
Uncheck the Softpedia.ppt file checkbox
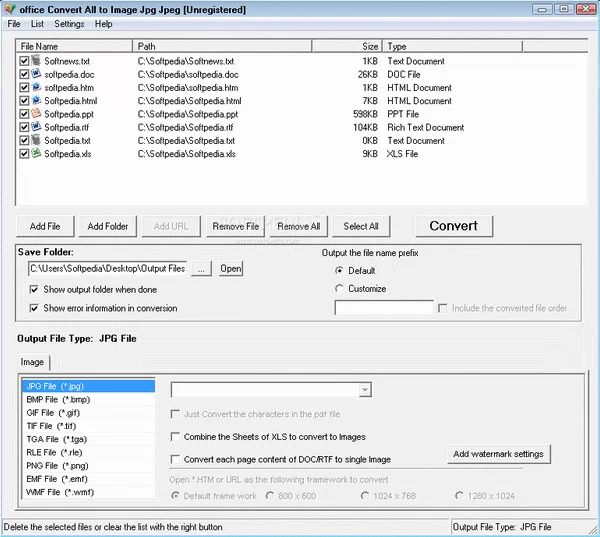pos(24,114)
